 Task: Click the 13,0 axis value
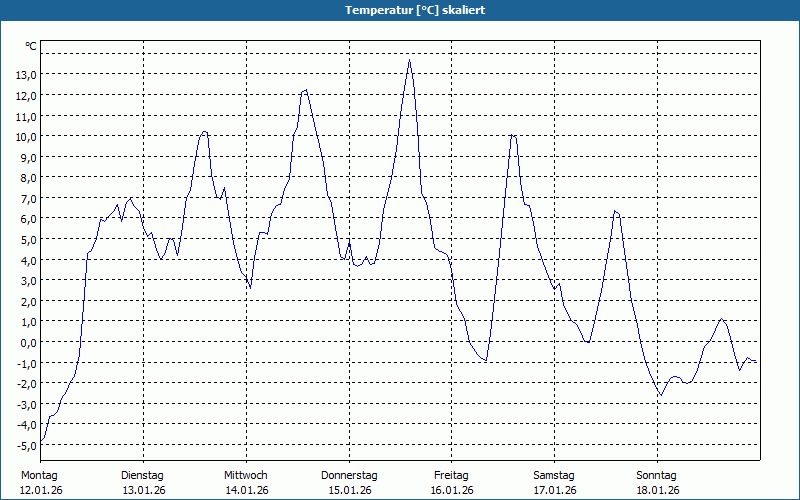pos(26,75)
